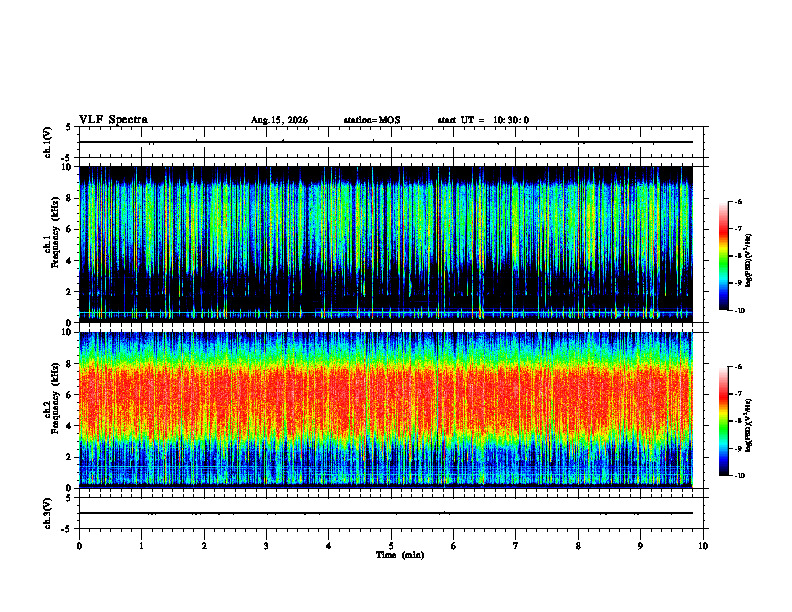
Task: Select the Aug.15, 2026 date label
Action: click(279, 120)
